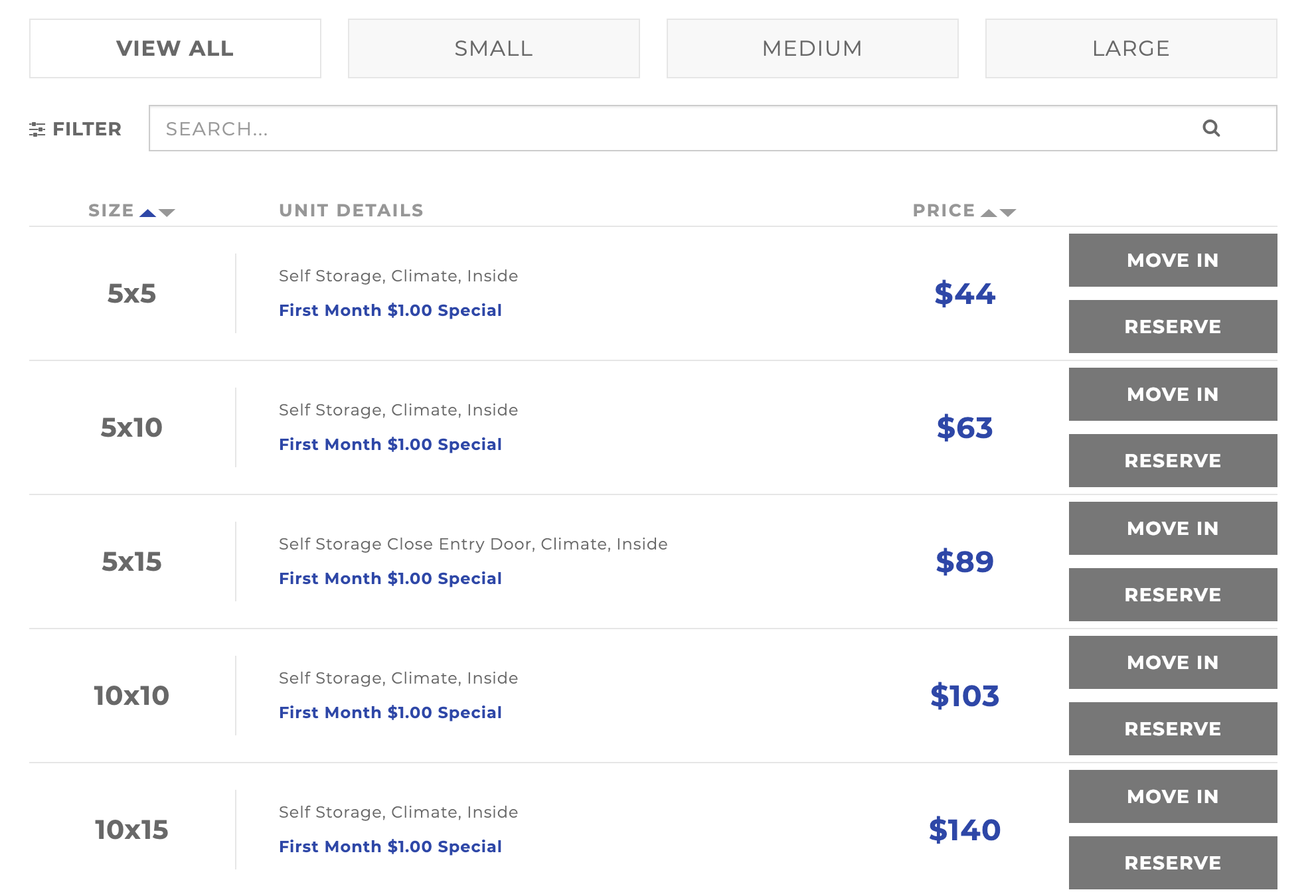This screenshot has width=1316, height=896.
Task: Select the VIEW ALL filter
Action: point(175,48)
